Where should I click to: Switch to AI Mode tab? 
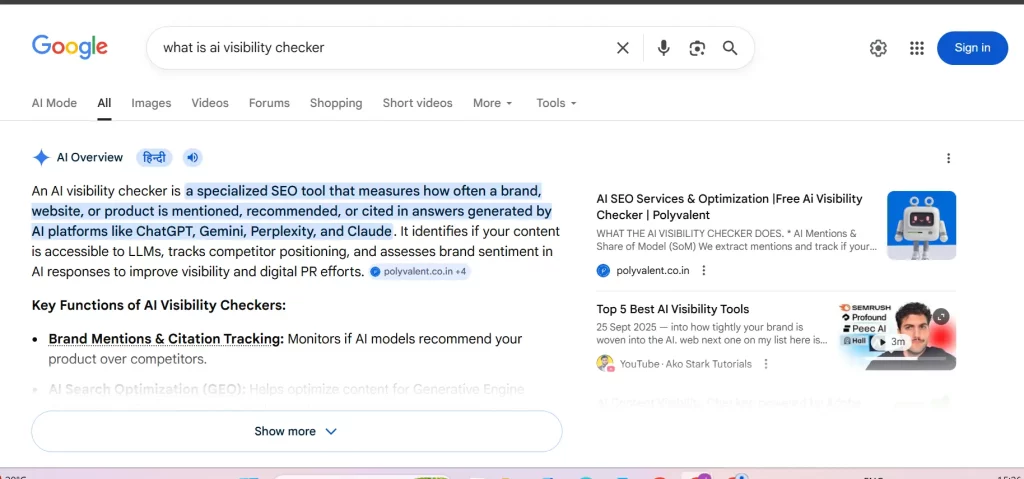click(x=54, y=103)
